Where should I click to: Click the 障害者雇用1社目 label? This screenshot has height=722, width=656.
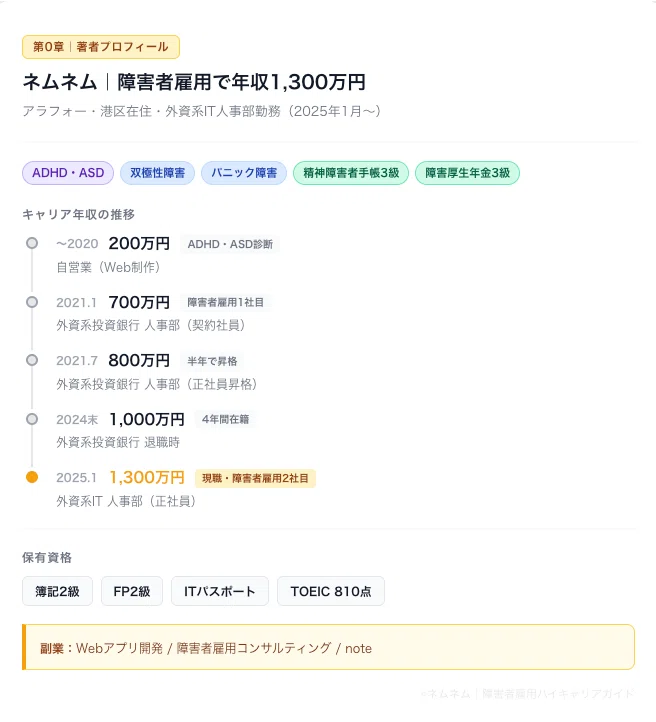(225, 303)
